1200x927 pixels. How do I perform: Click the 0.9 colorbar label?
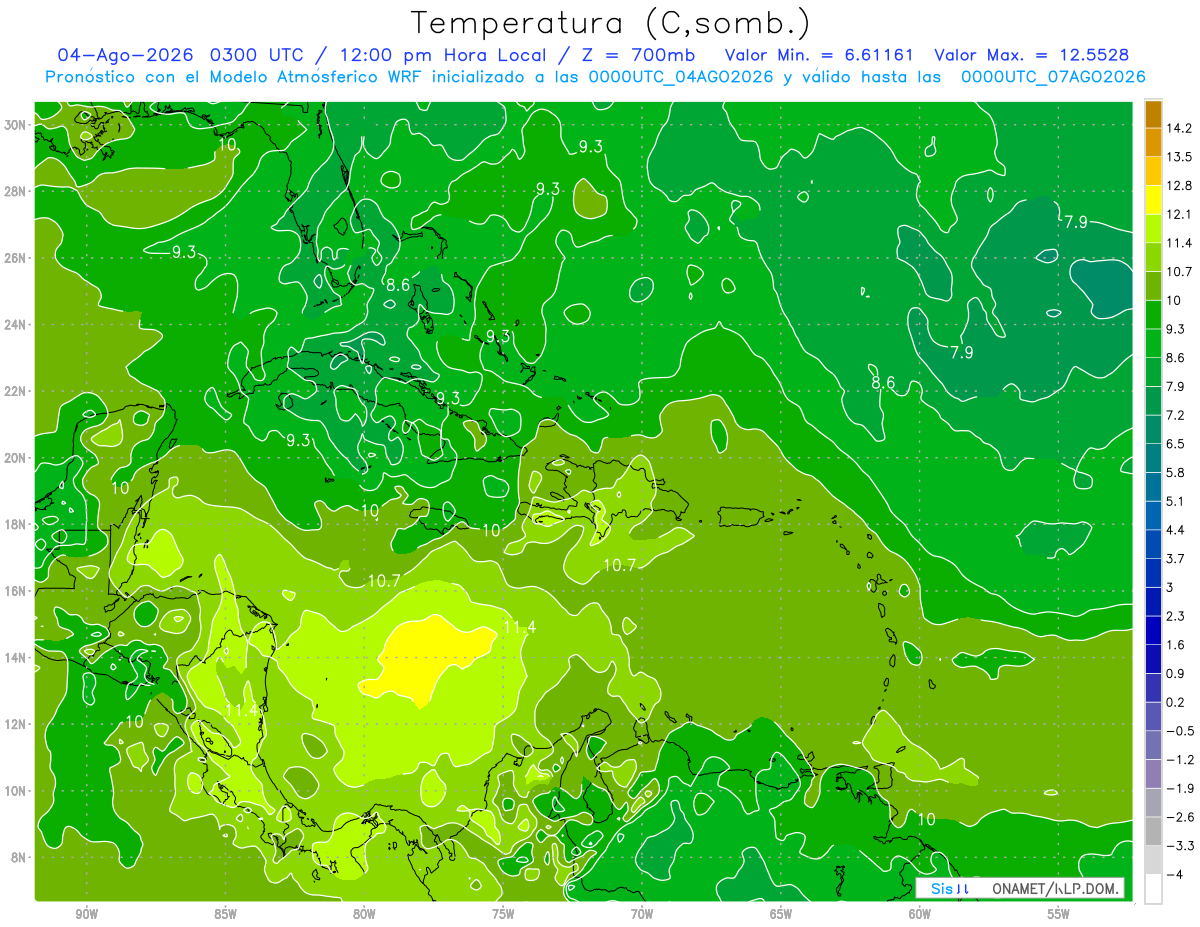(1176, 674)
